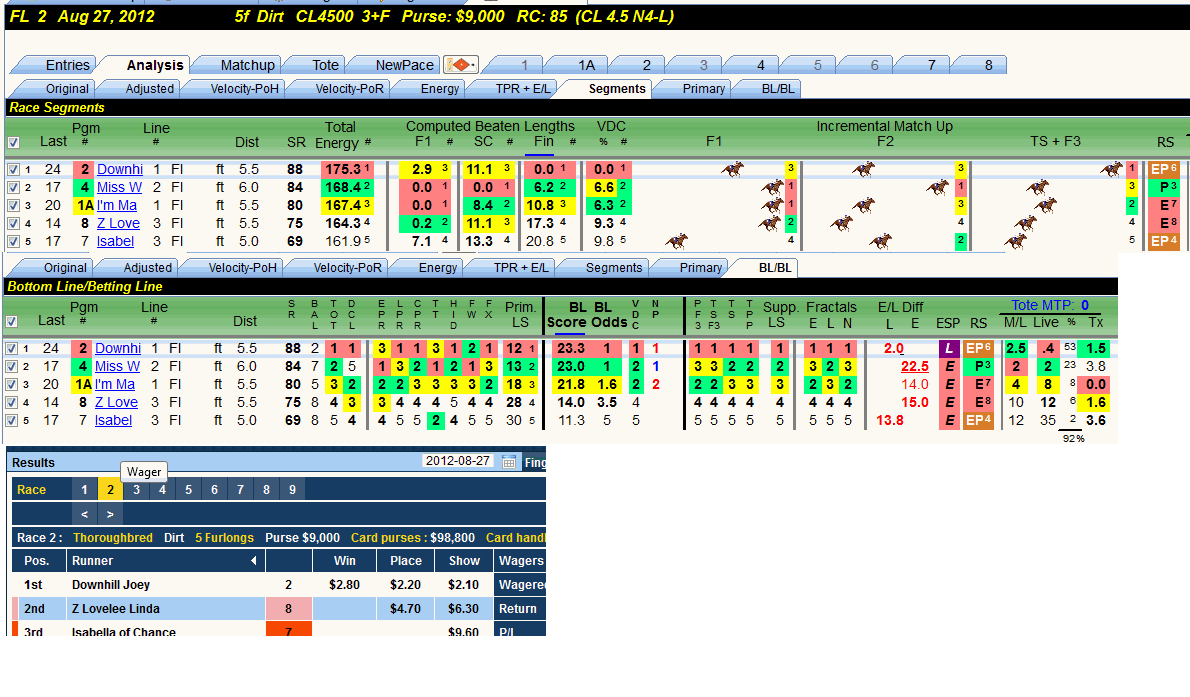The image size is (1190, 697).
Task: Click the Show column header in Results
Action: click(x=464, y=560)
